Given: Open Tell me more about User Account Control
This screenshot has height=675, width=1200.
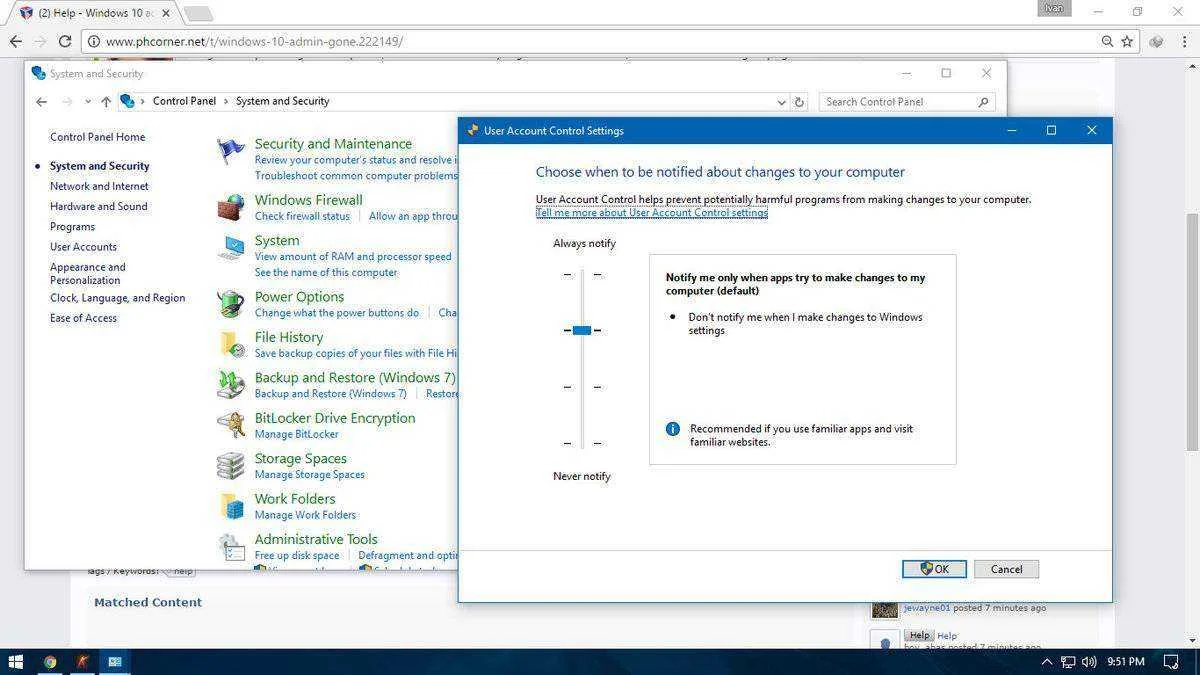Looking at the screenshot, I should [652, 213].
